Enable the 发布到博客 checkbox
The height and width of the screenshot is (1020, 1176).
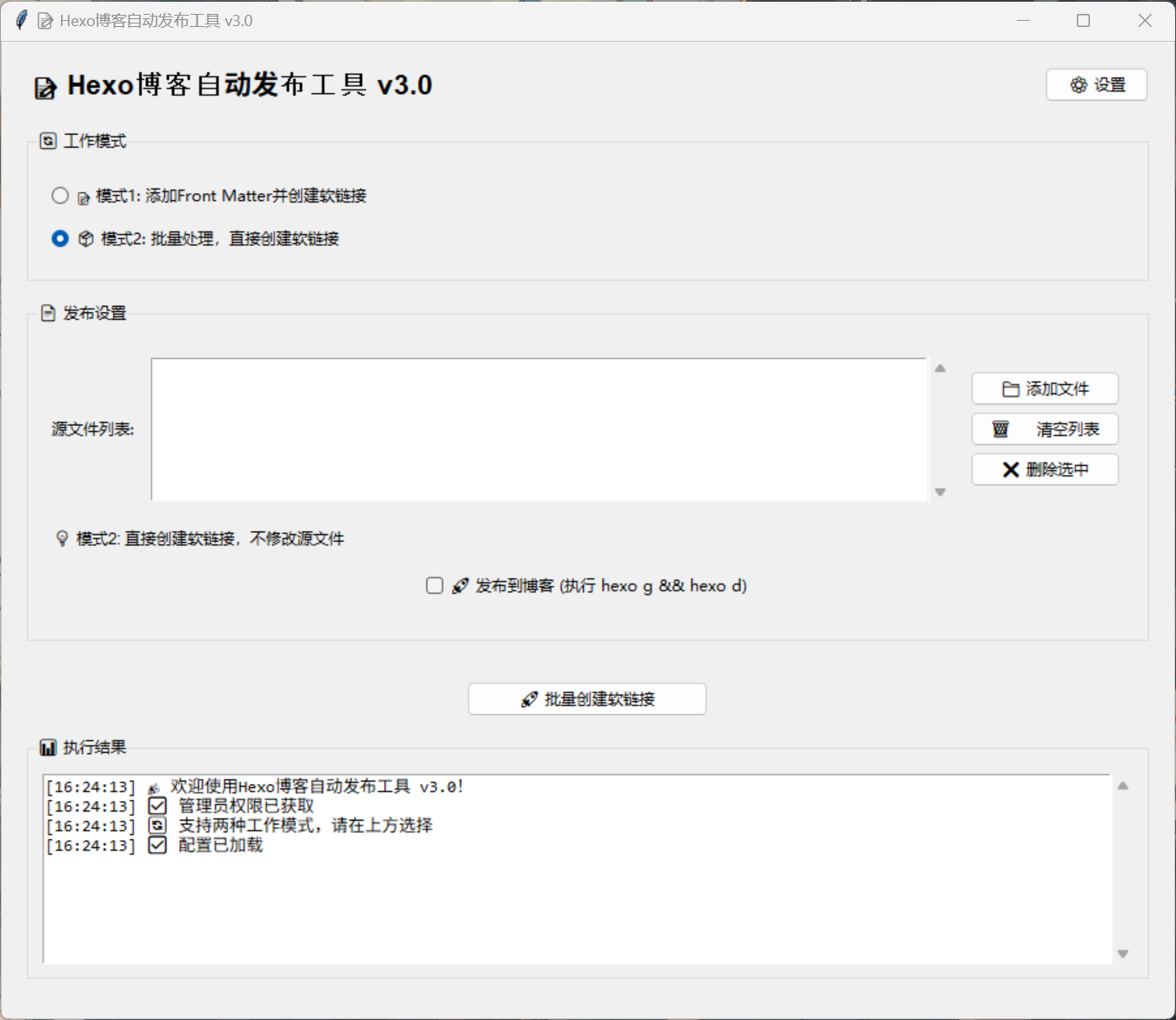click(435, 585)
